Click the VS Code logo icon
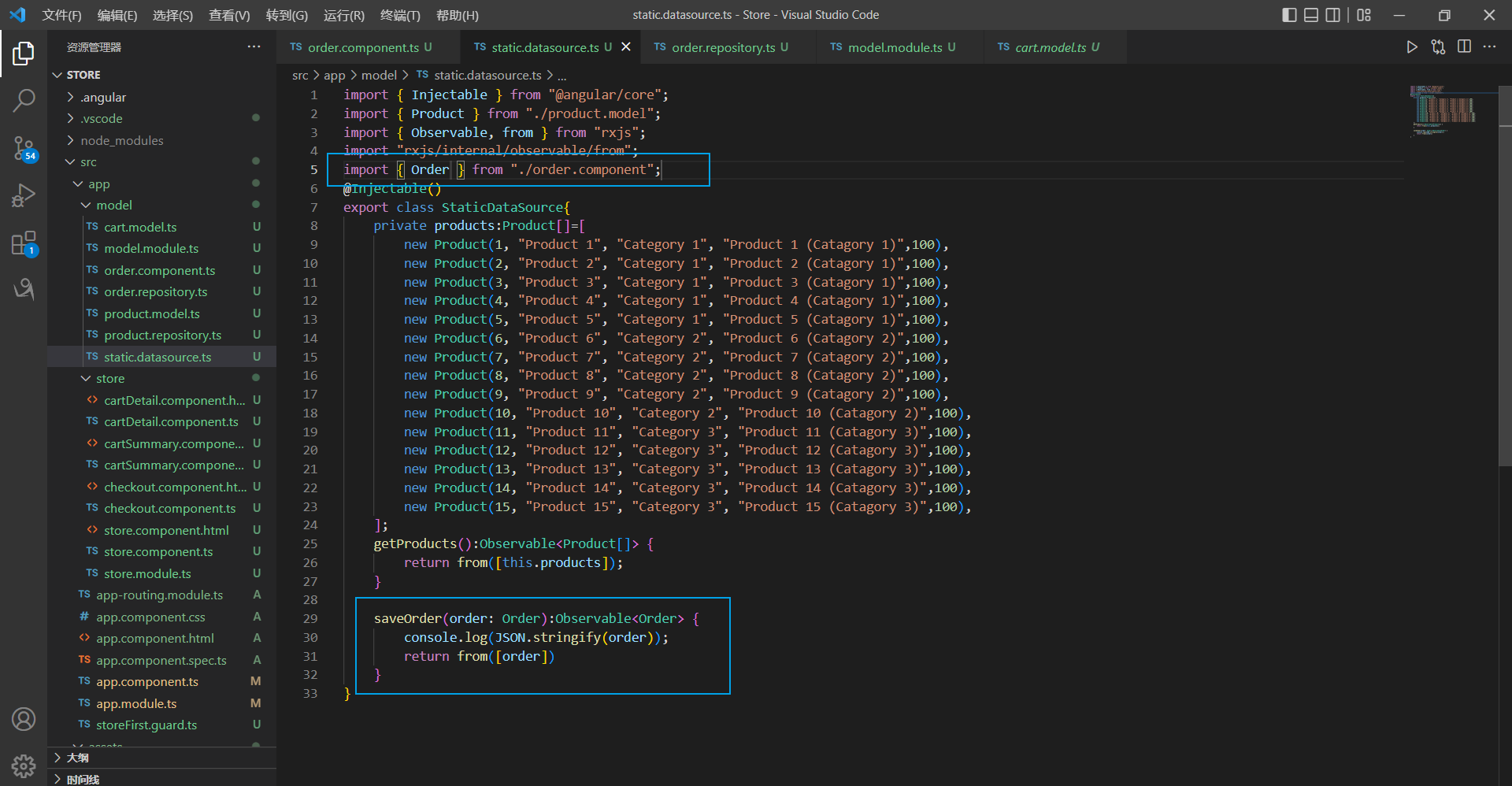This screenshot has width=1512, height=786. tap(17, 15)
